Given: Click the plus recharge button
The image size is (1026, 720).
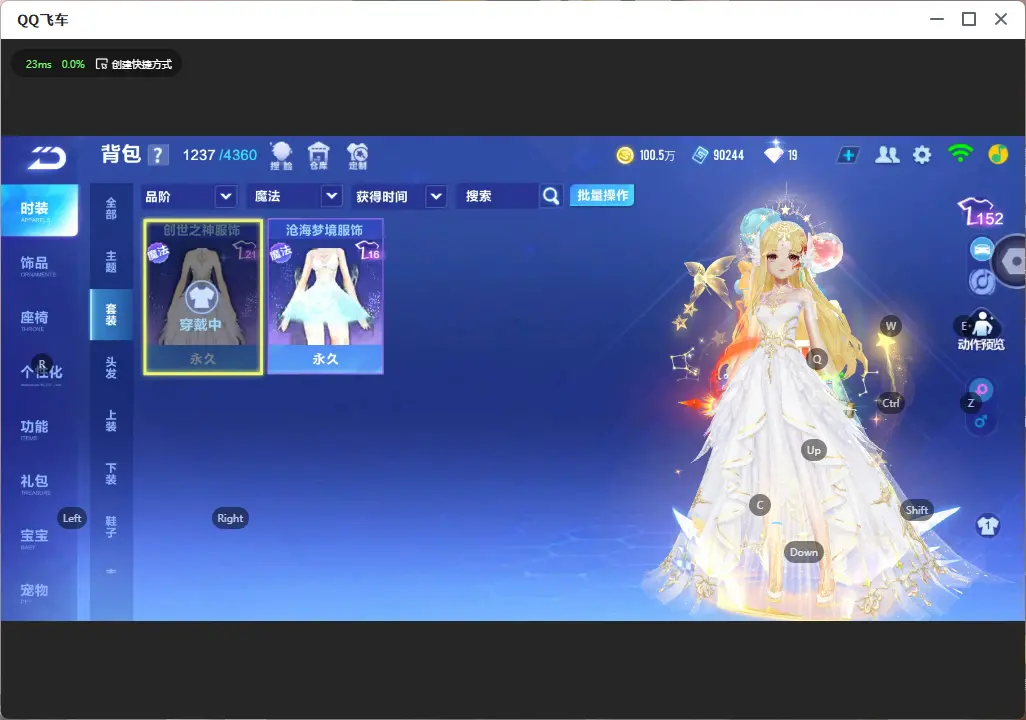Looking at the screenshot, I should [x=848, y=155].
